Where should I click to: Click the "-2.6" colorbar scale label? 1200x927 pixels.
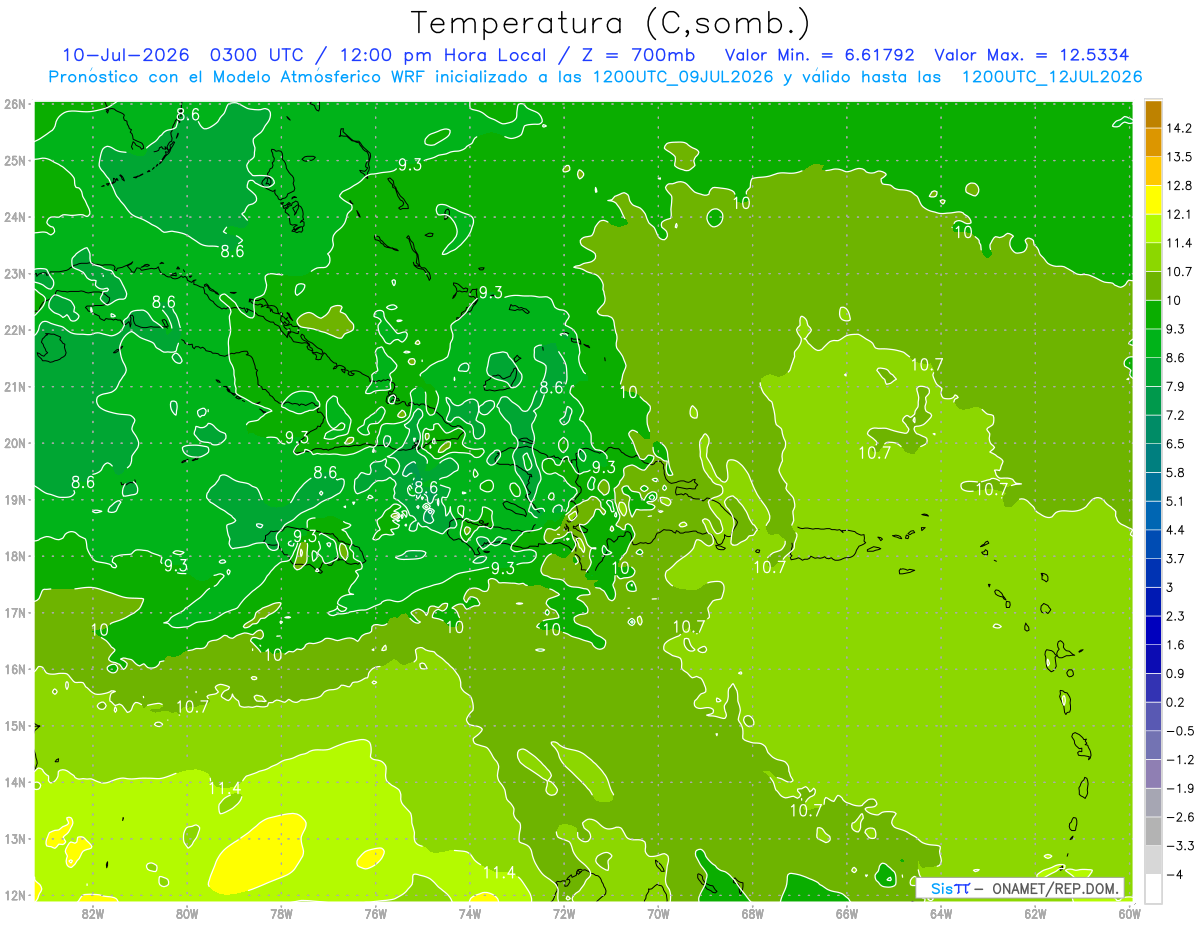pyautogui.click(x=1179, y=817)
